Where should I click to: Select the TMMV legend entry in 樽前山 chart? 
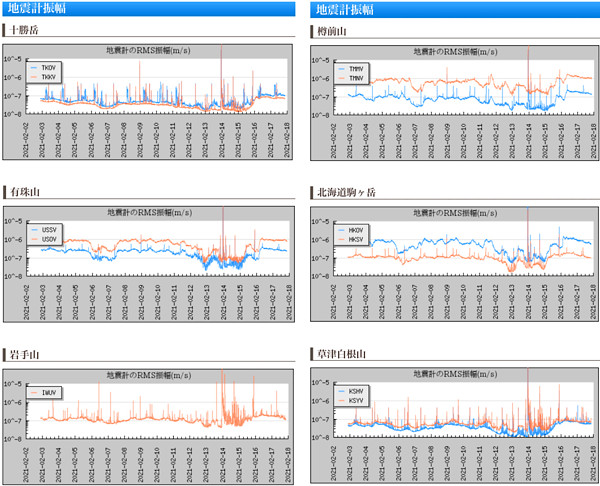(x=353, y=68)
